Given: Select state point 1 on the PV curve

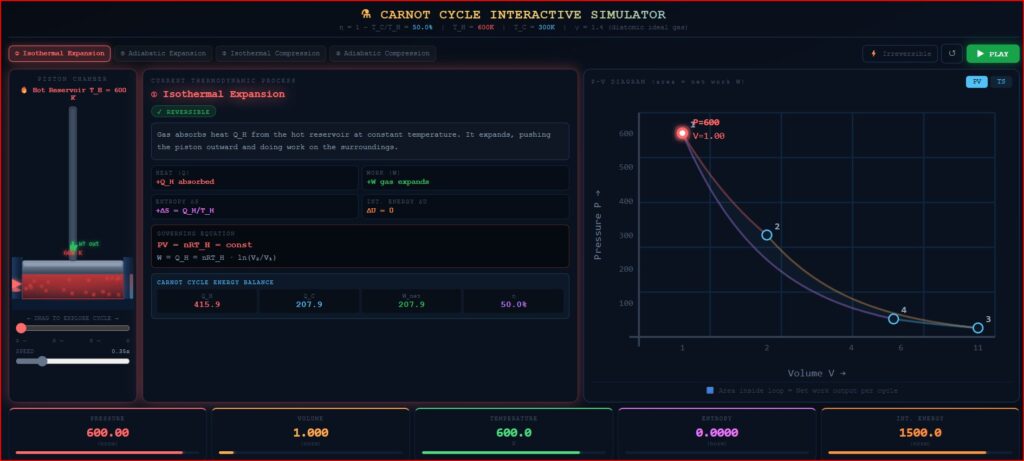Looking at the screenshot, I should coord(682,133).
